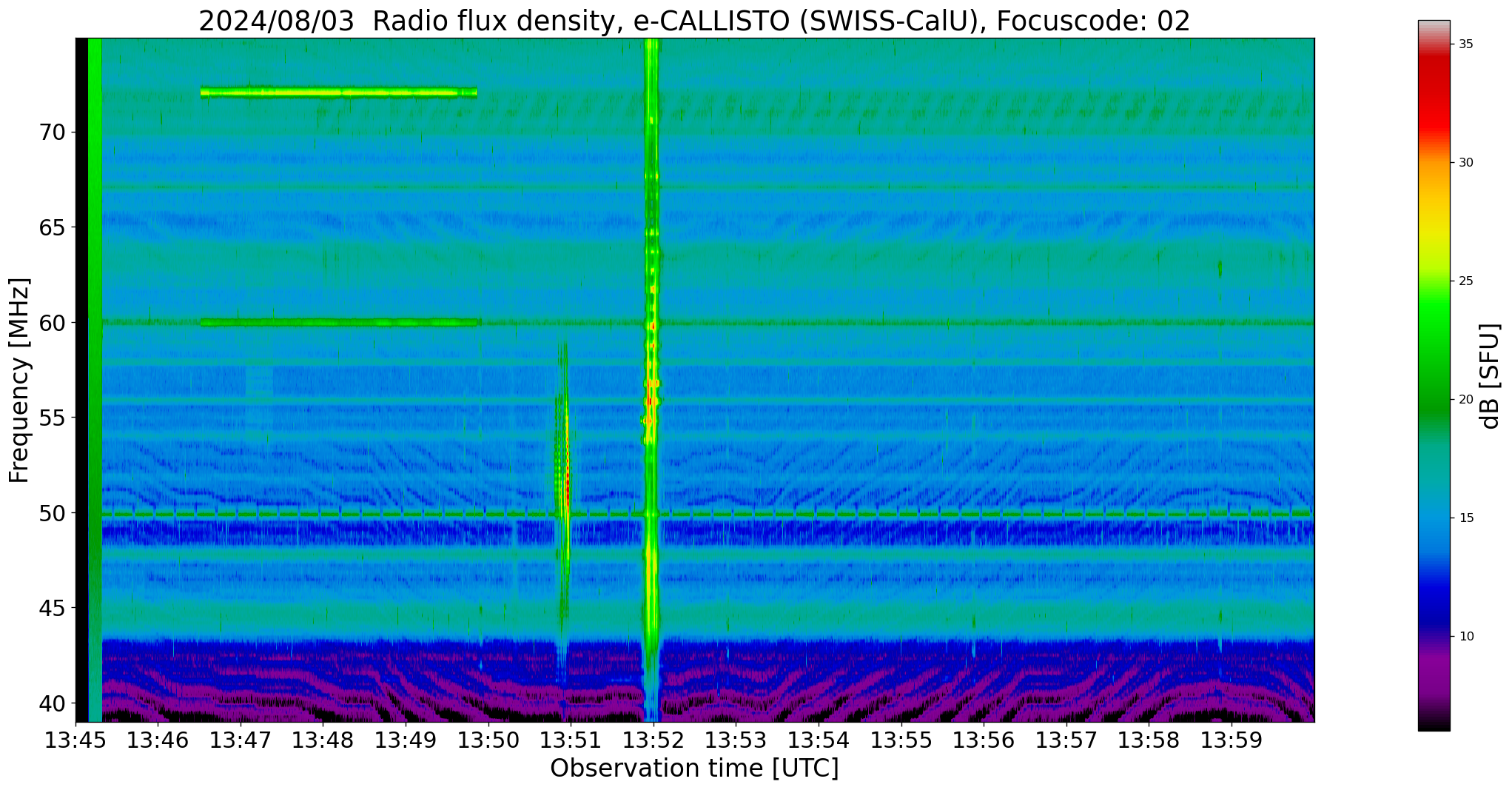Screen dimensions: 1512x790
Task: Click the colorbar tick label 25
Action: pos(1465,281)
